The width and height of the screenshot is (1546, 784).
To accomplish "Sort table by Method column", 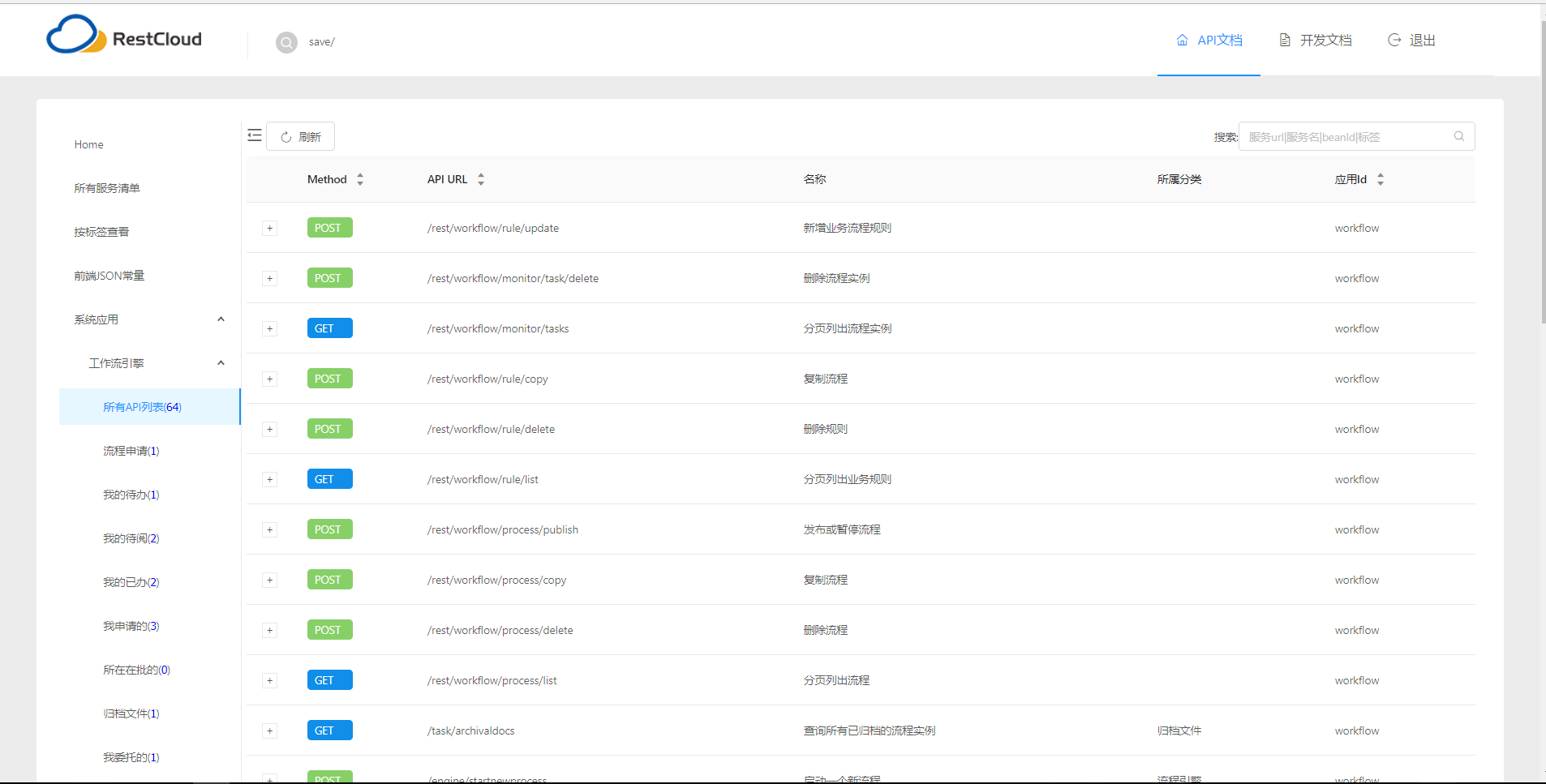I will coord(360,178).
